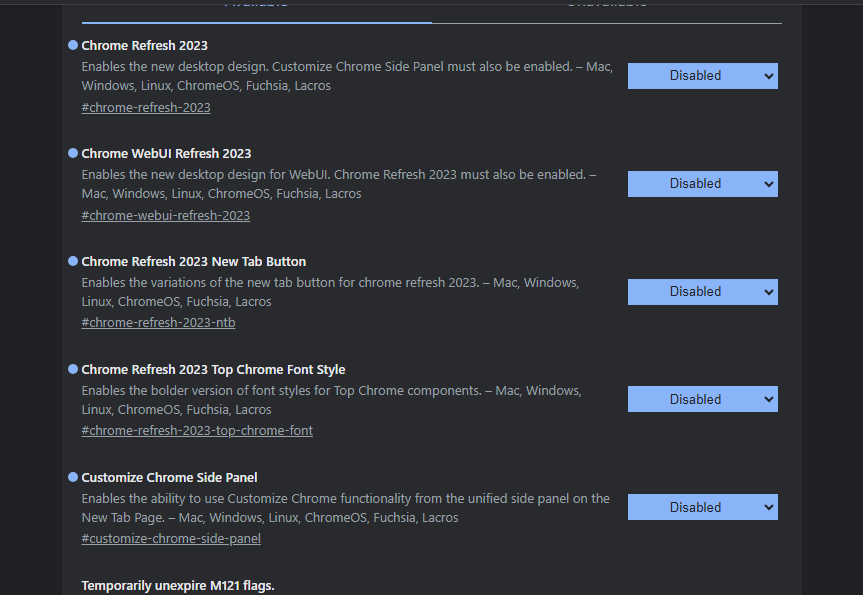The image size is (863, 595).
Task: Click the Customize Chrome Side Panel title
Action: [168, 477]
